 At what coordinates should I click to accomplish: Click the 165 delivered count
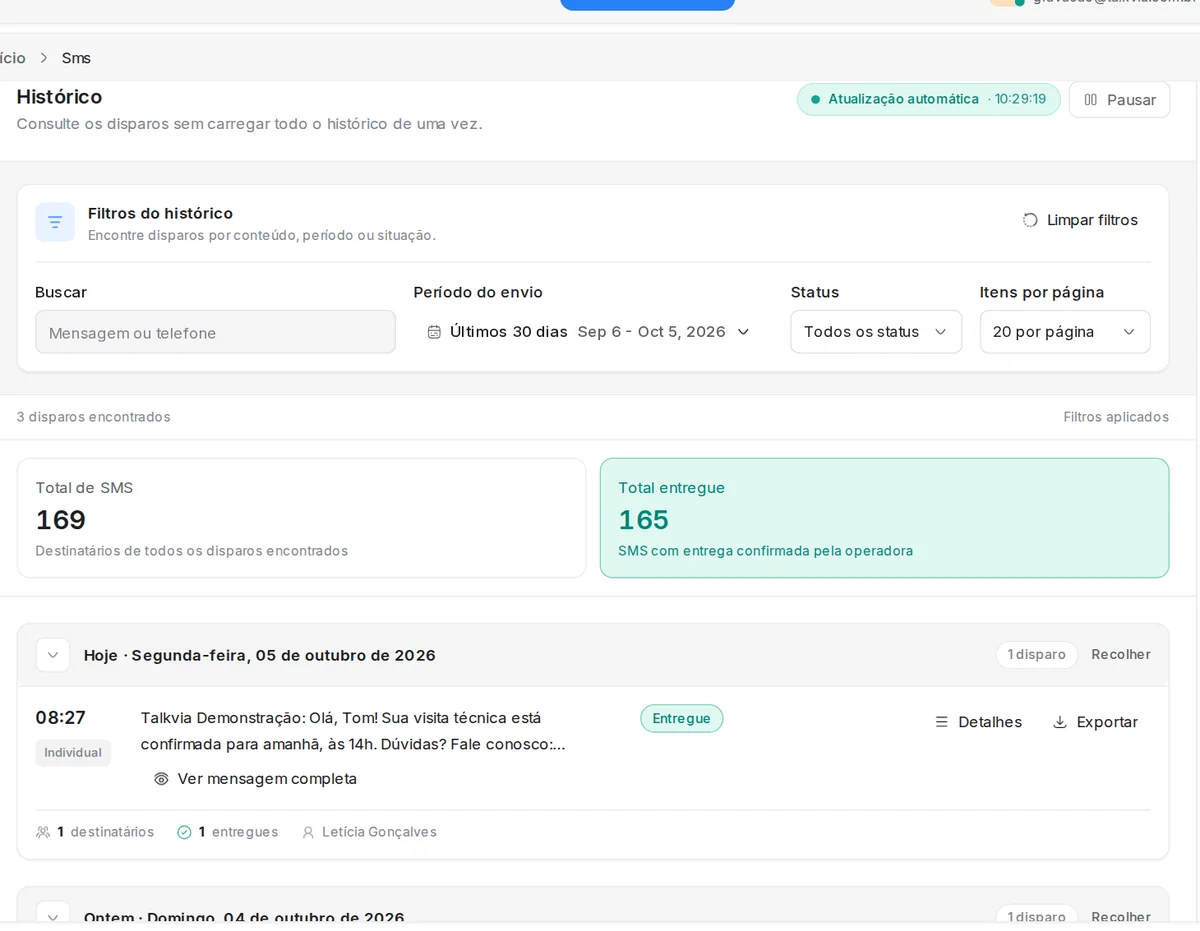point(643,520)
